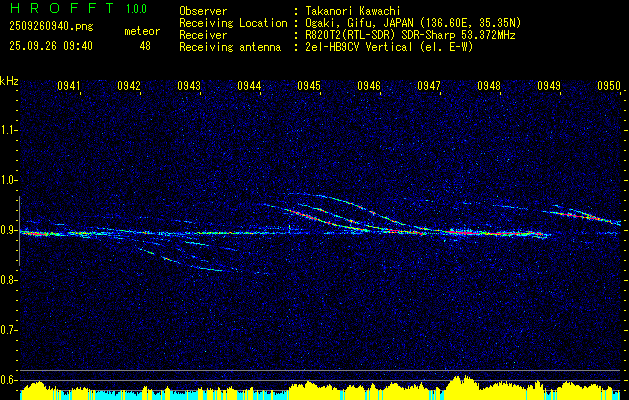Viewport: 629px width, 400px height.
Task: Click the 0943 time marker
Action: [189, 86]
